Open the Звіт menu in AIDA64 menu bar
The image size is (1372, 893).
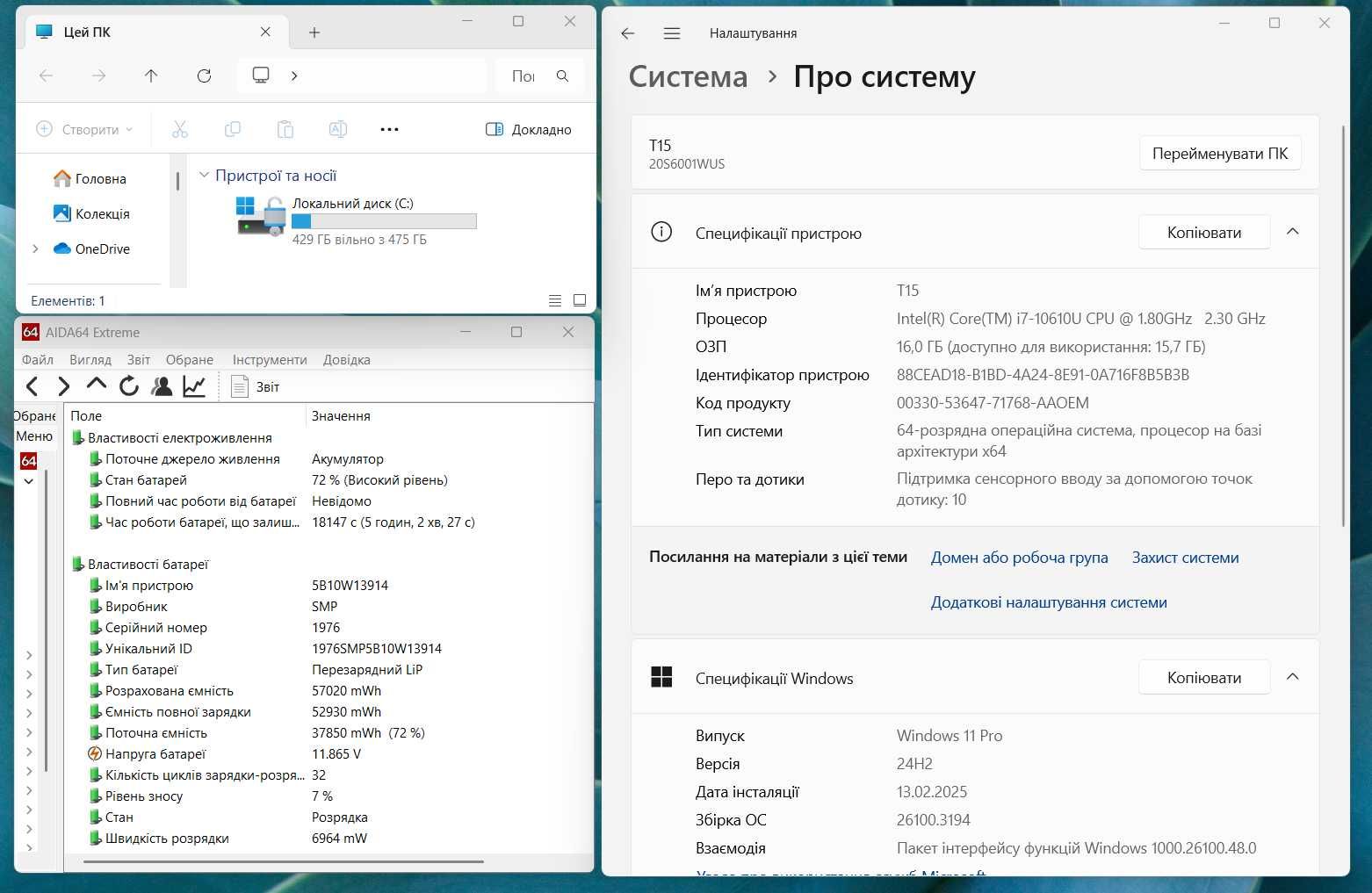[x=138, y=359]
